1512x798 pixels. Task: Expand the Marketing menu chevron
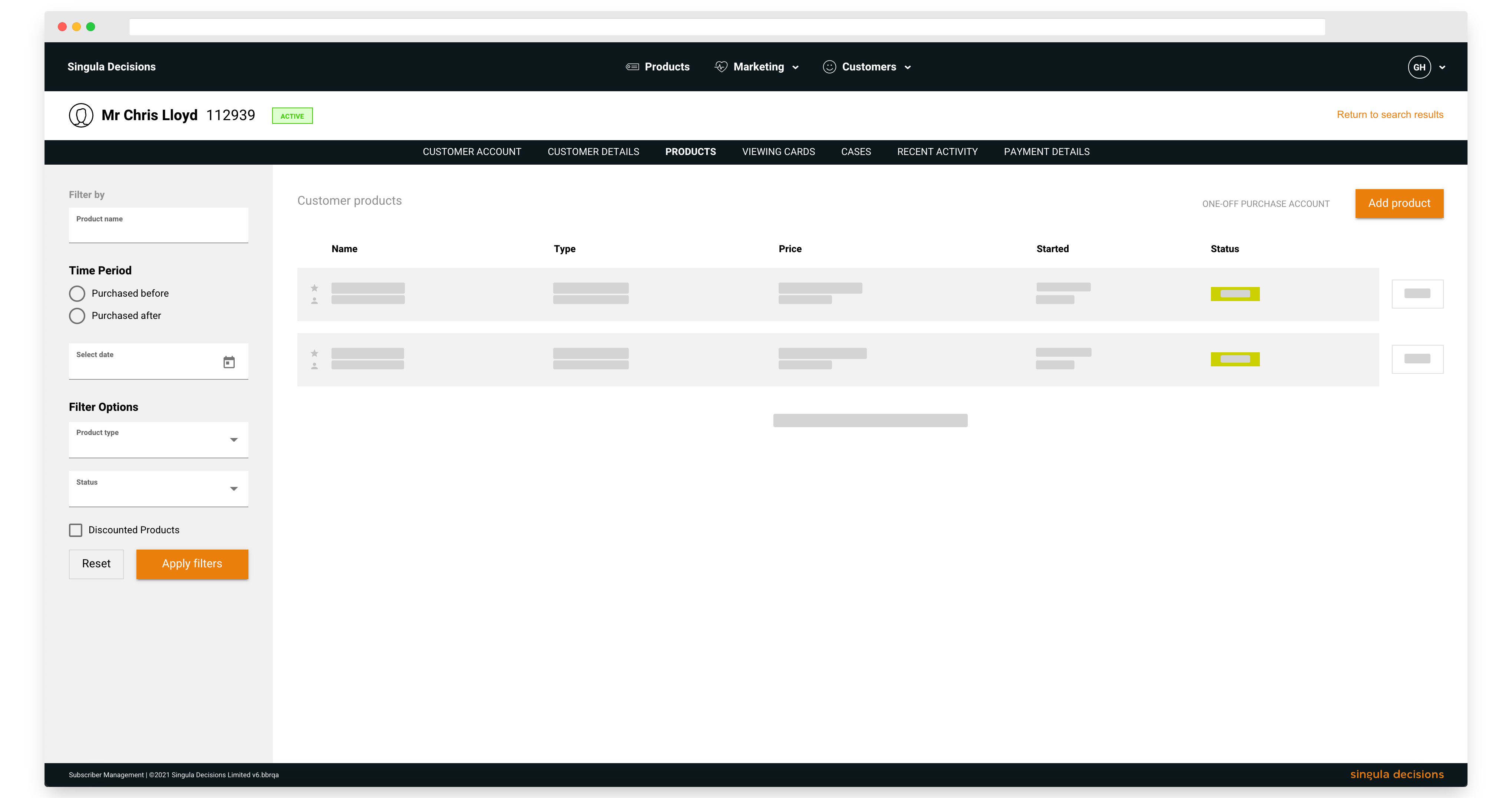click(795, 67)
